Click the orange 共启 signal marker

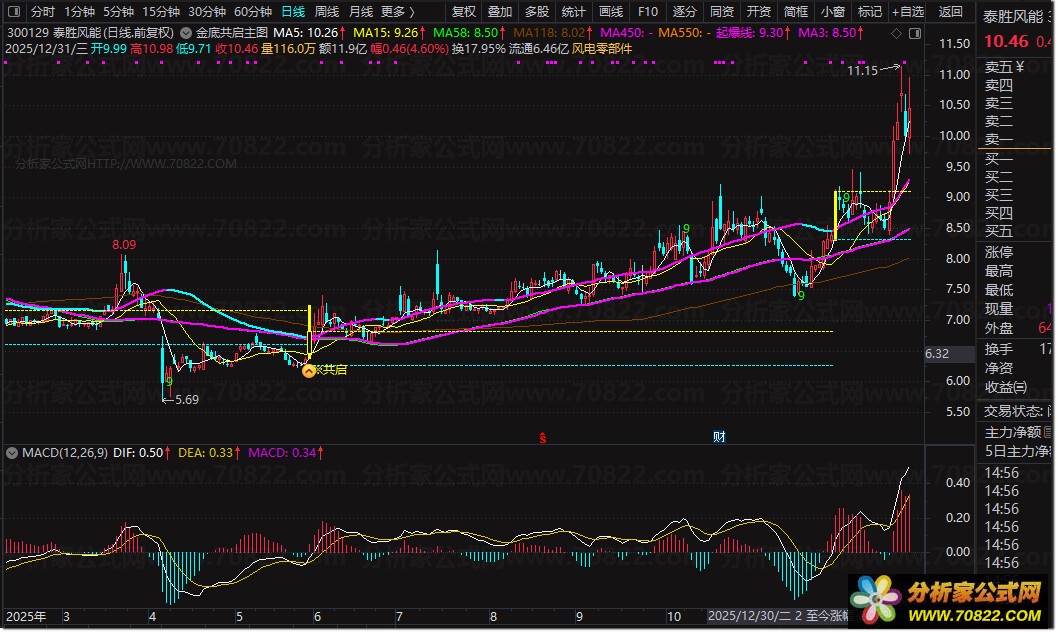pos(309,370)
